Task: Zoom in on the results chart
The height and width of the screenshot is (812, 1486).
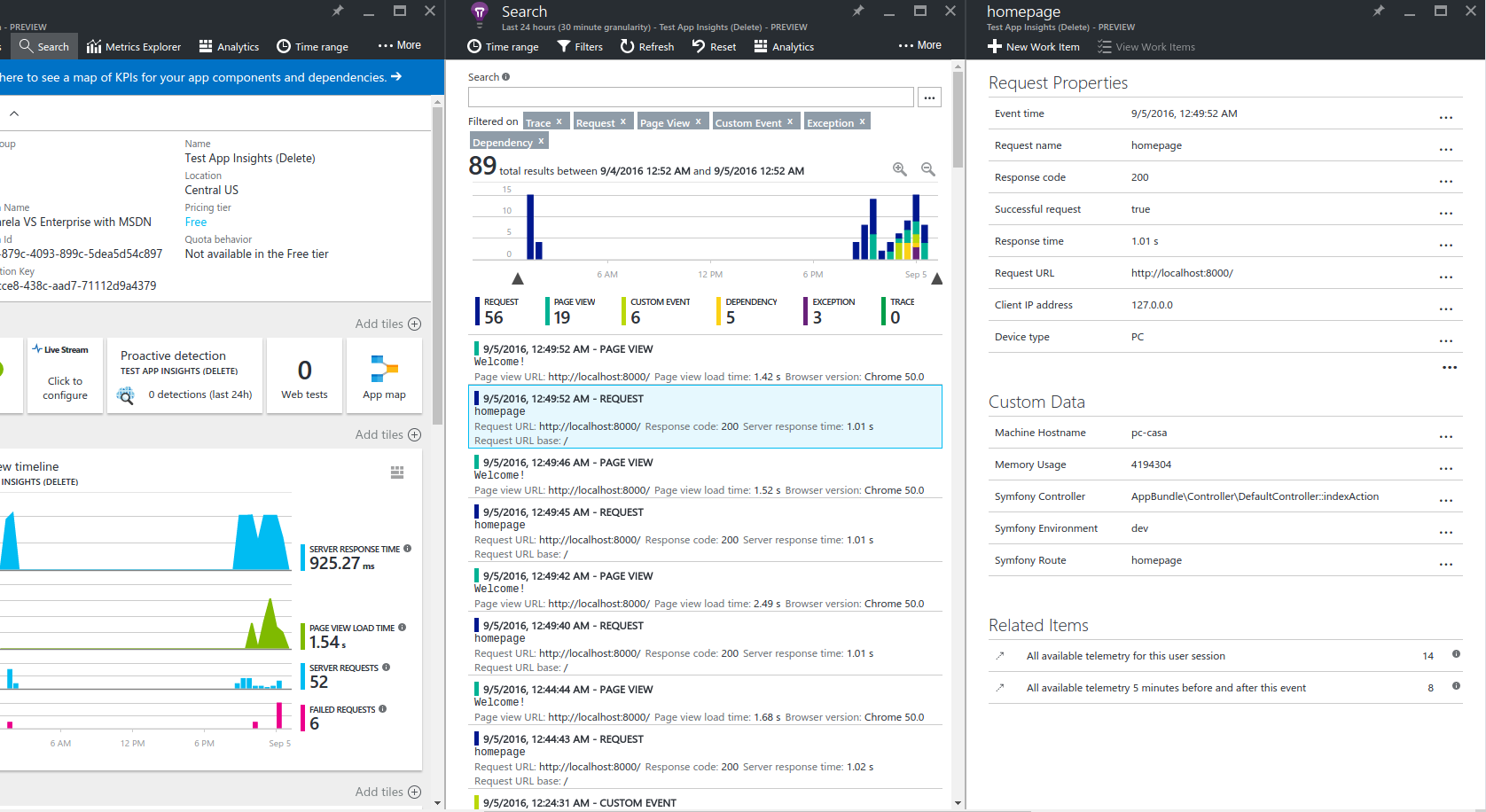Action: (x=900, y=169)
